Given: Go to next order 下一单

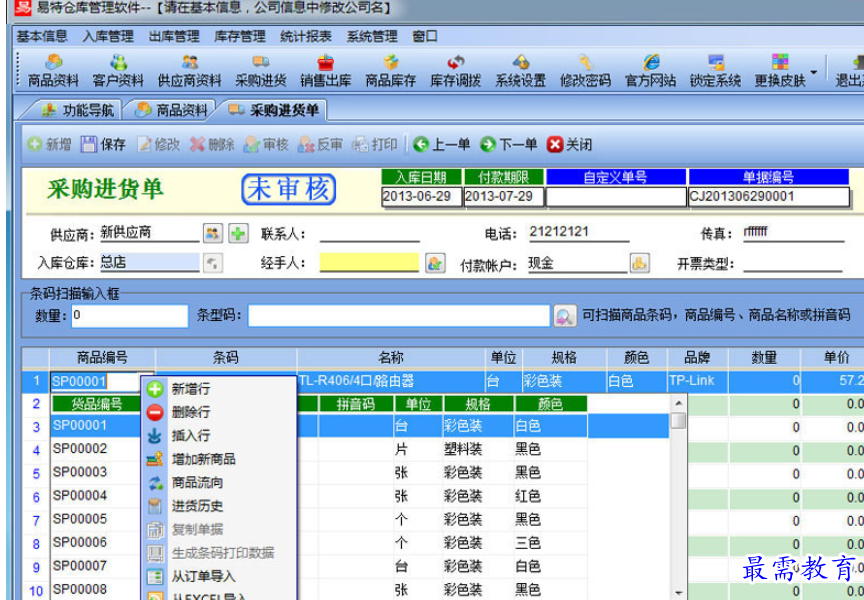Looking at the screenshot, I should tap(509, 144).
